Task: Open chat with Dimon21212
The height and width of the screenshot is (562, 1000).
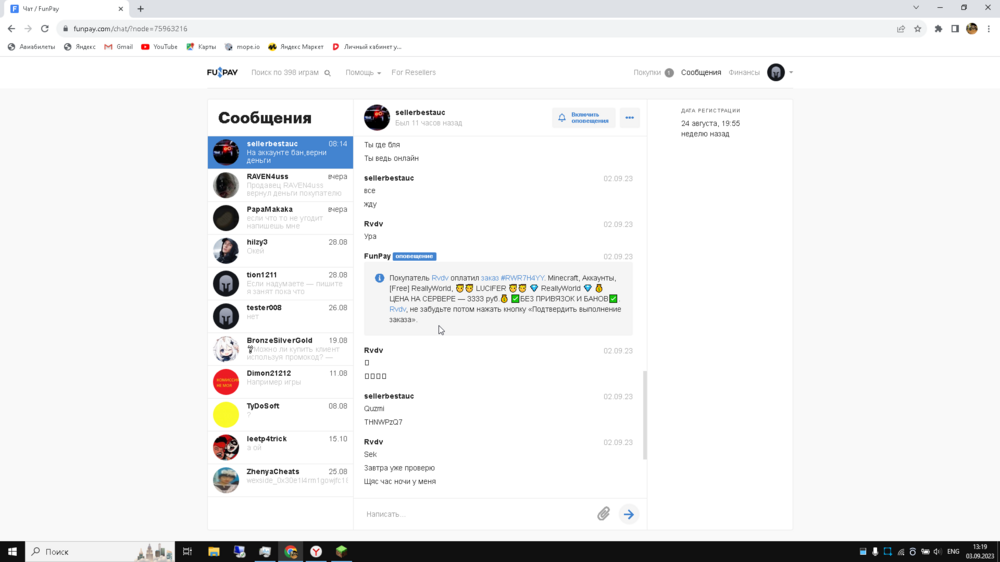Action: (x=280, y=381)
